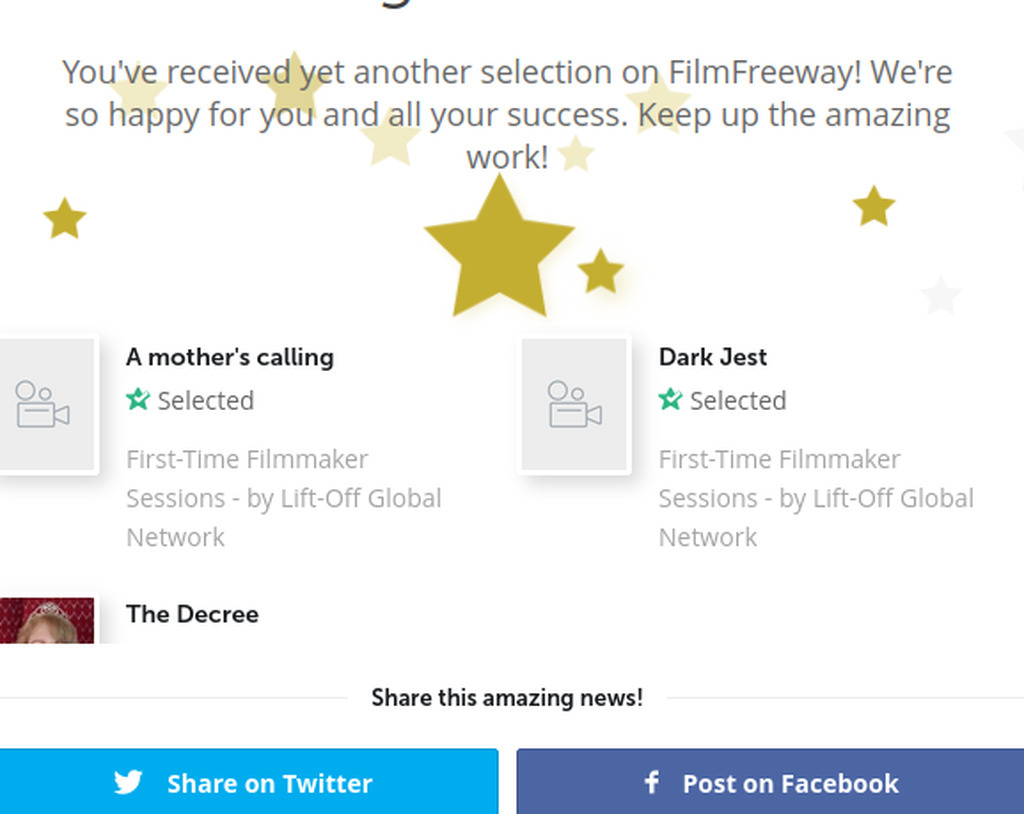Click the gold star at the far left edge
The image size is (1024, 814).
pyautogui.click(x=65, y=218)
